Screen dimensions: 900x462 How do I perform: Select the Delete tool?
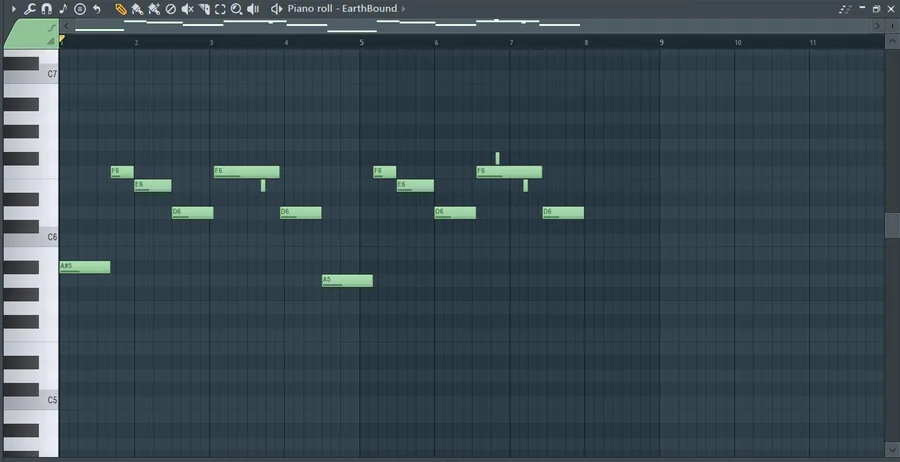tap(170, 9)
